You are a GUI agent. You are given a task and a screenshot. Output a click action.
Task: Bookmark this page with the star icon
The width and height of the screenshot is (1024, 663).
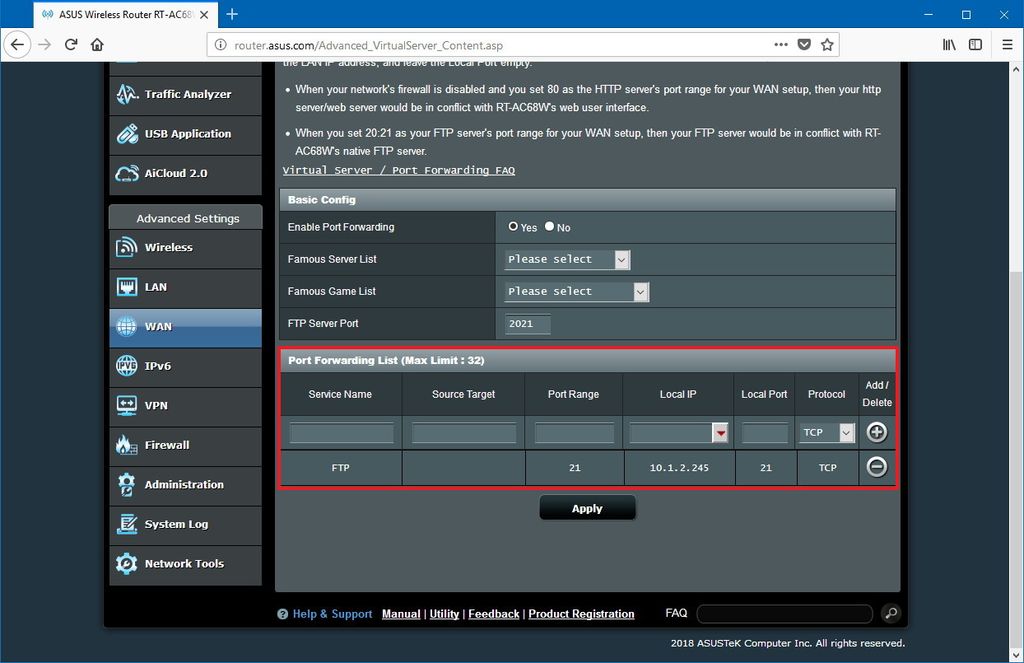click(827, 44)
